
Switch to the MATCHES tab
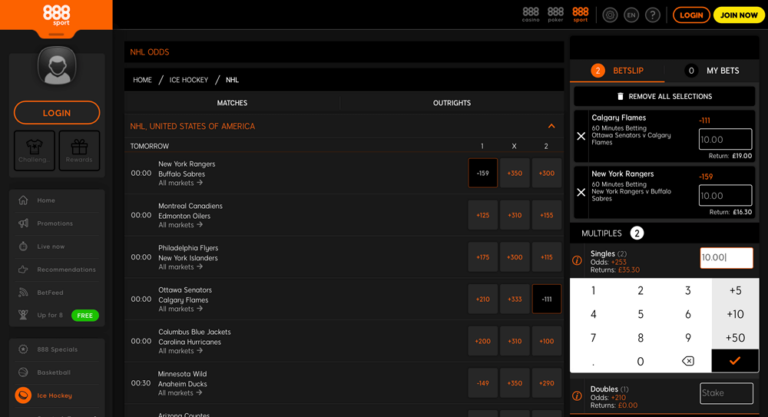tap(232, 103)
